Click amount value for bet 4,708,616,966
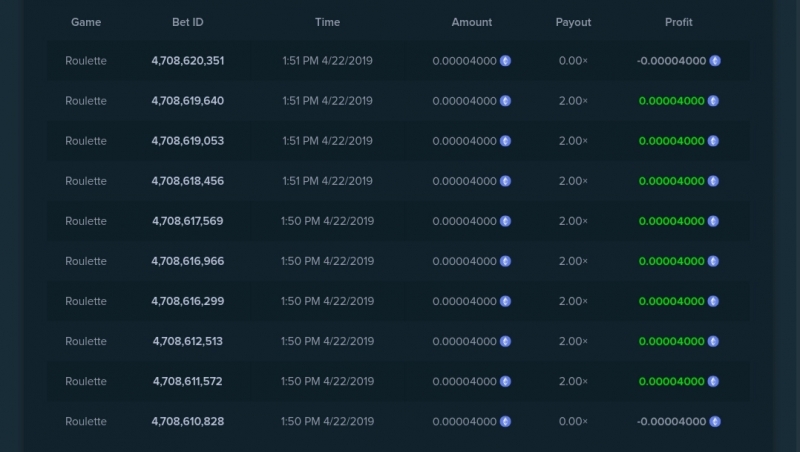The height and width of the screenshot is (452, 800). 464,261
